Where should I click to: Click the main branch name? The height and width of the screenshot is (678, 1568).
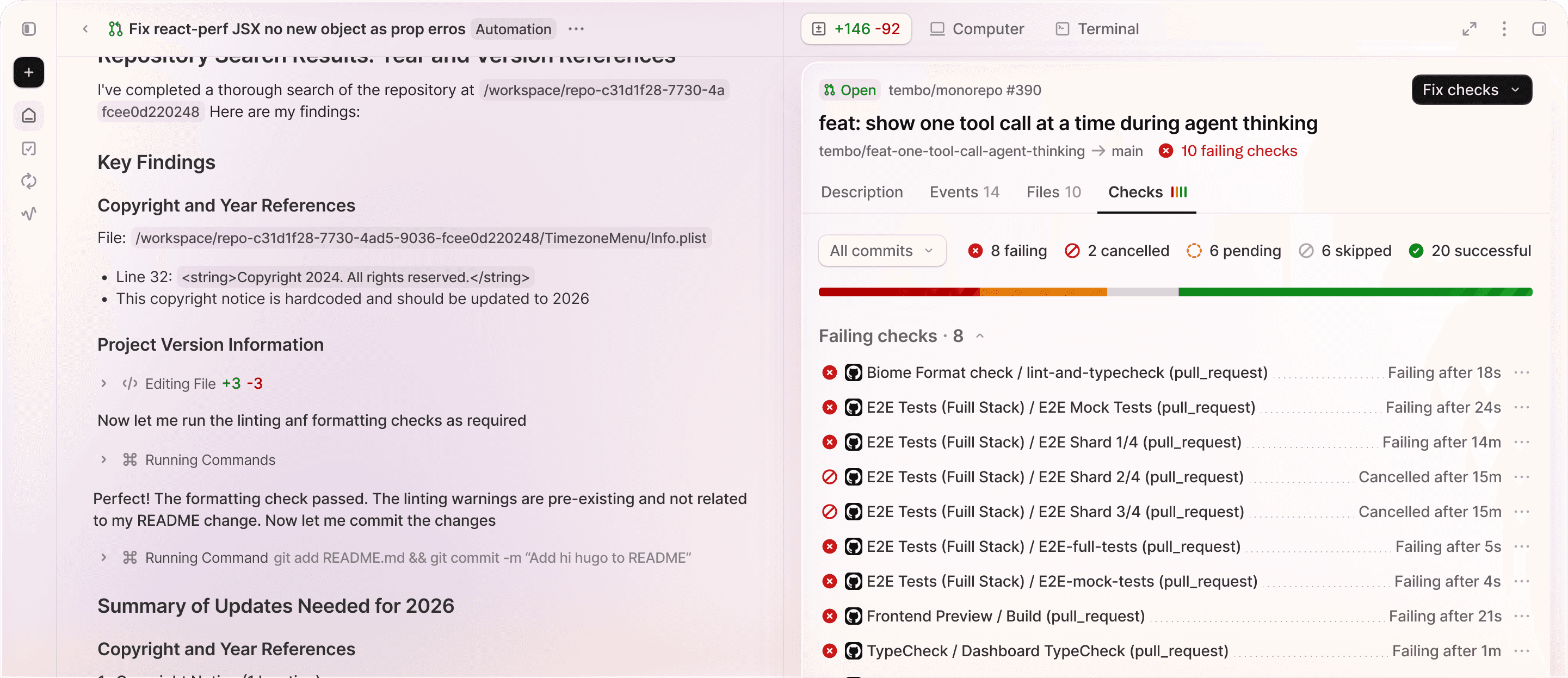click(x=1127, y=151)
